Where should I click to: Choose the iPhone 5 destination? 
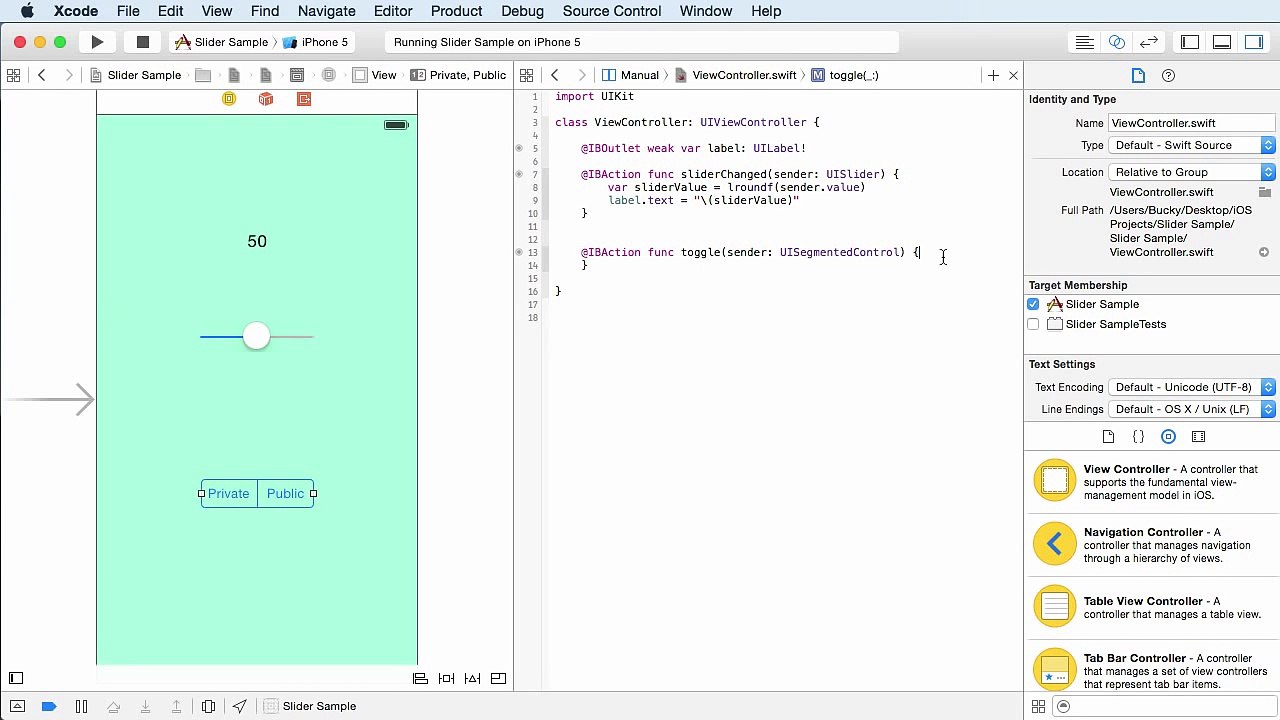click(x=316, y=42)
